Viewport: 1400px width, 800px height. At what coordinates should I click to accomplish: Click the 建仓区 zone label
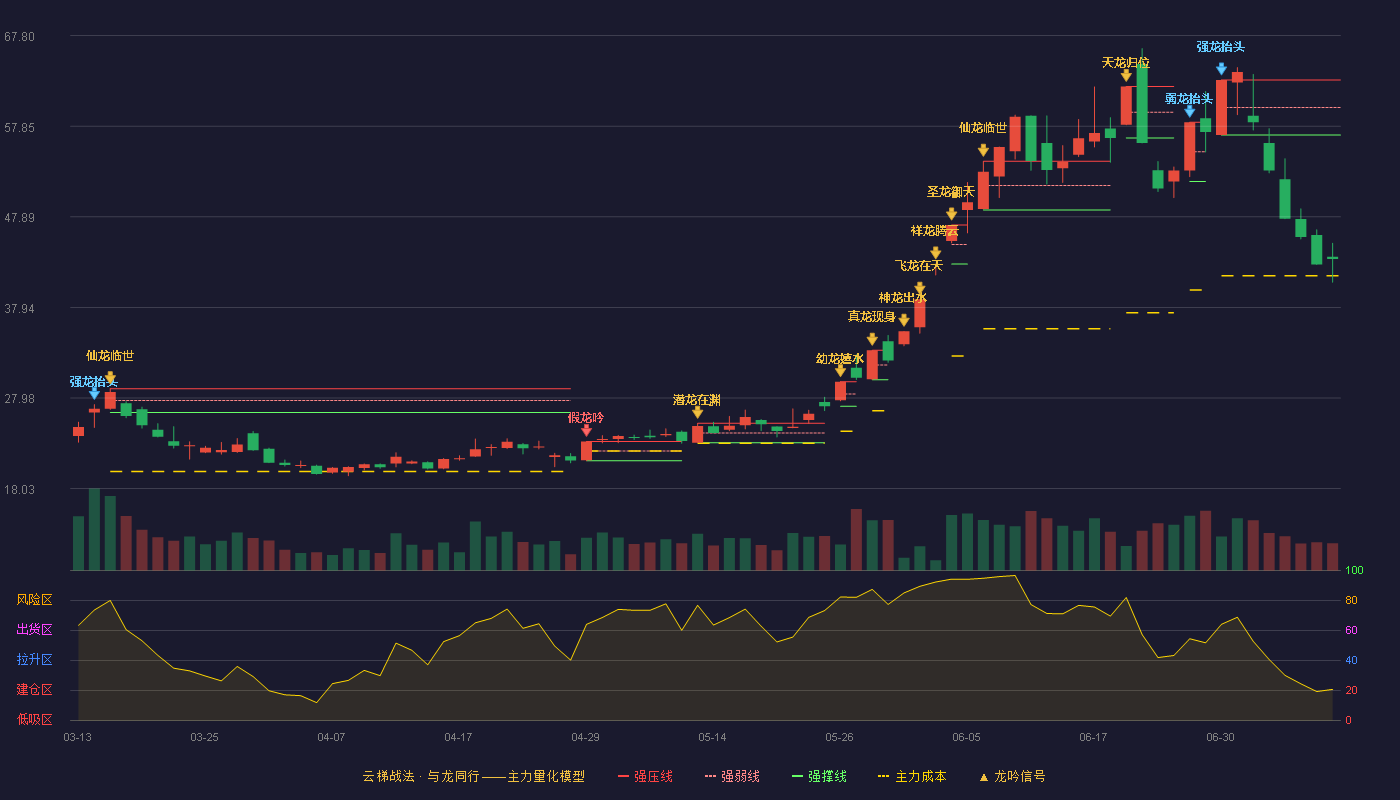(35, 690)
